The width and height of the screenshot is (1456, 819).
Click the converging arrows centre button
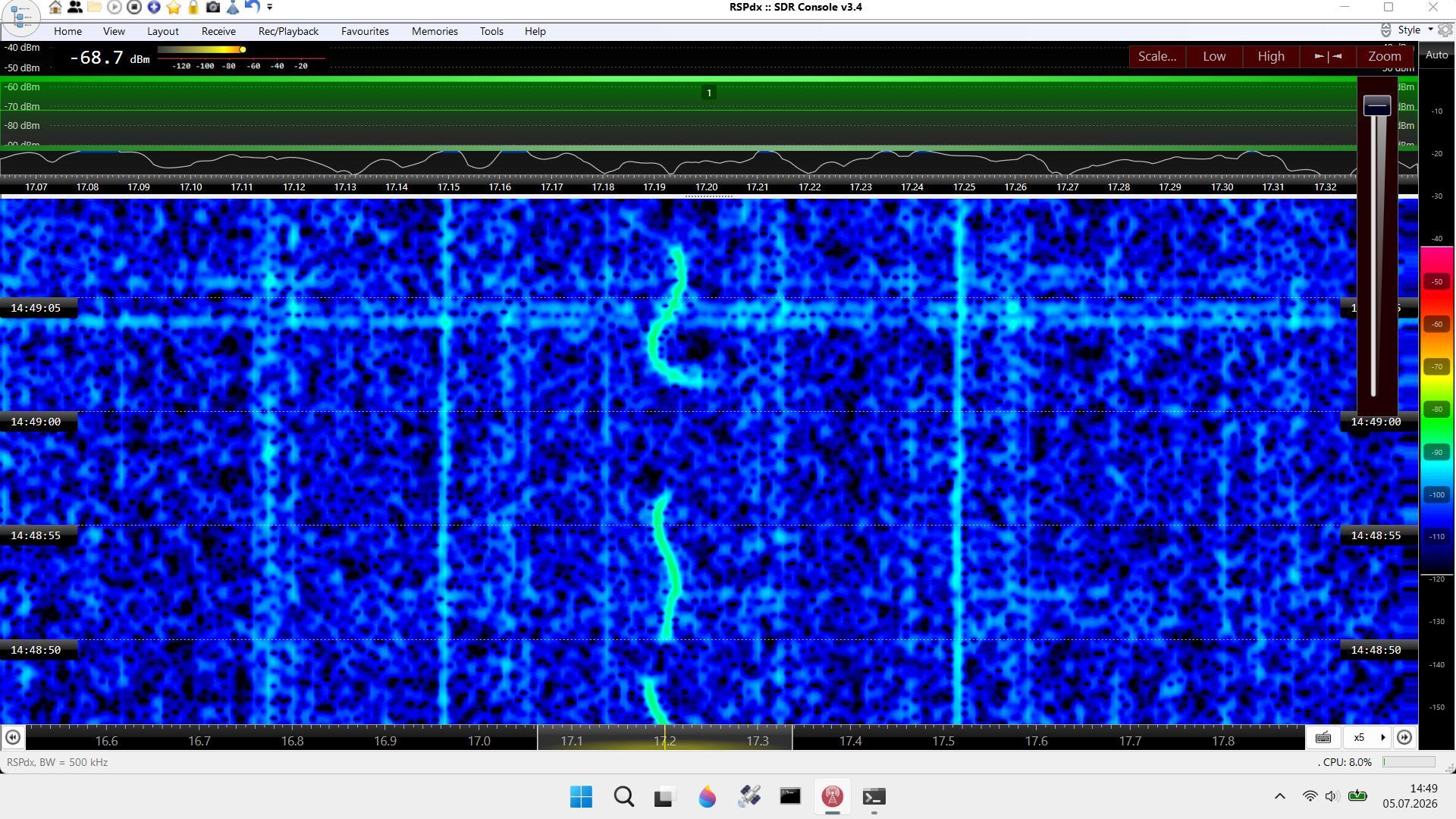(1328, 56)
